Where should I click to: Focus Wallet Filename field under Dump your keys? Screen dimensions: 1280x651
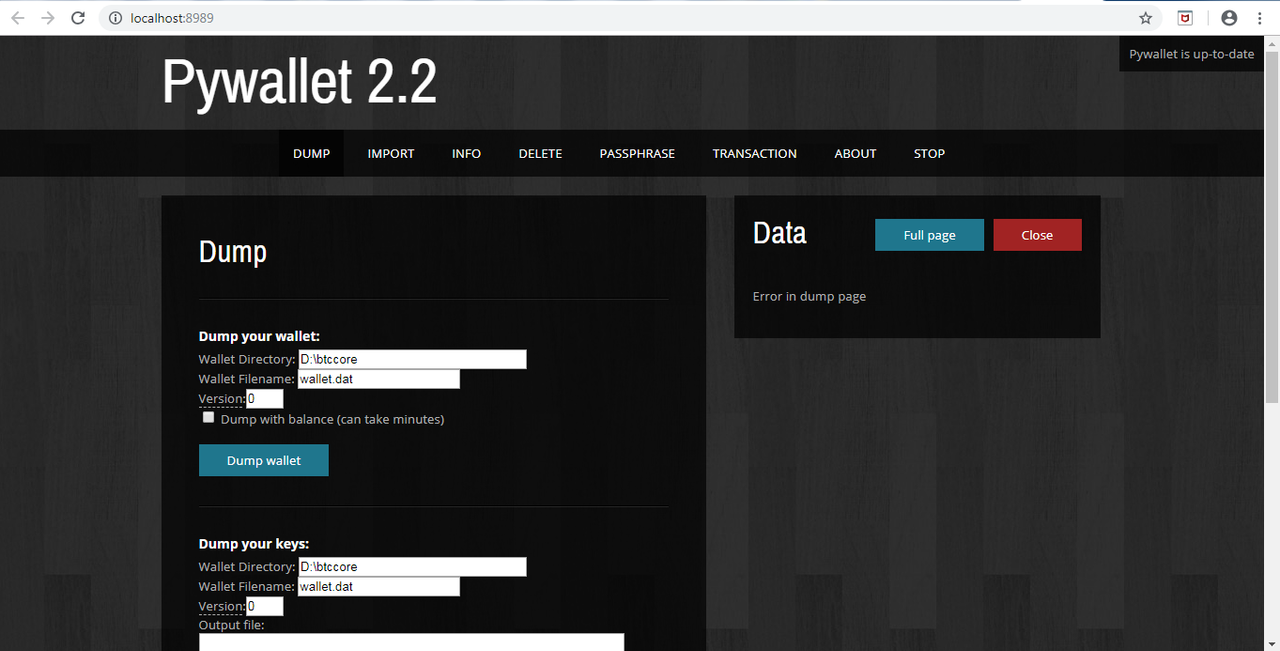coord(379,587)
